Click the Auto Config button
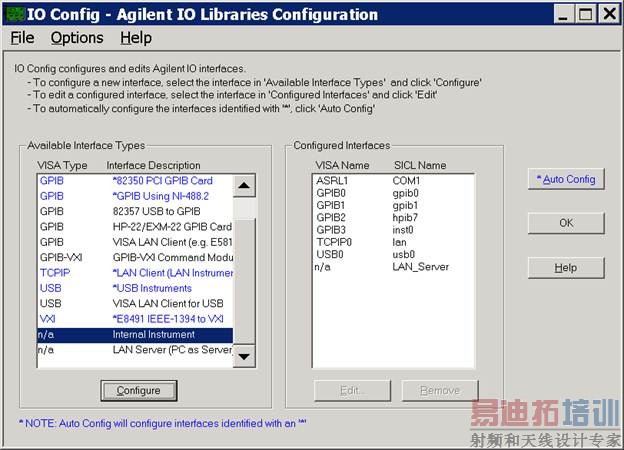The image size is (624, 450). (566, 179)
